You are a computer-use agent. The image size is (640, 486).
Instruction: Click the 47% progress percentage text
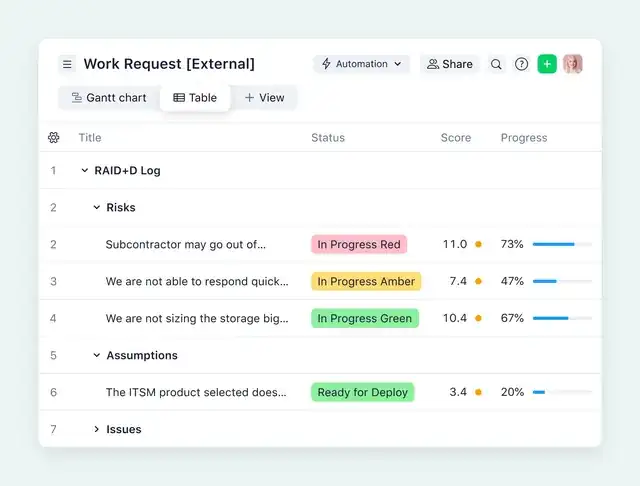(x=512, y=281)
